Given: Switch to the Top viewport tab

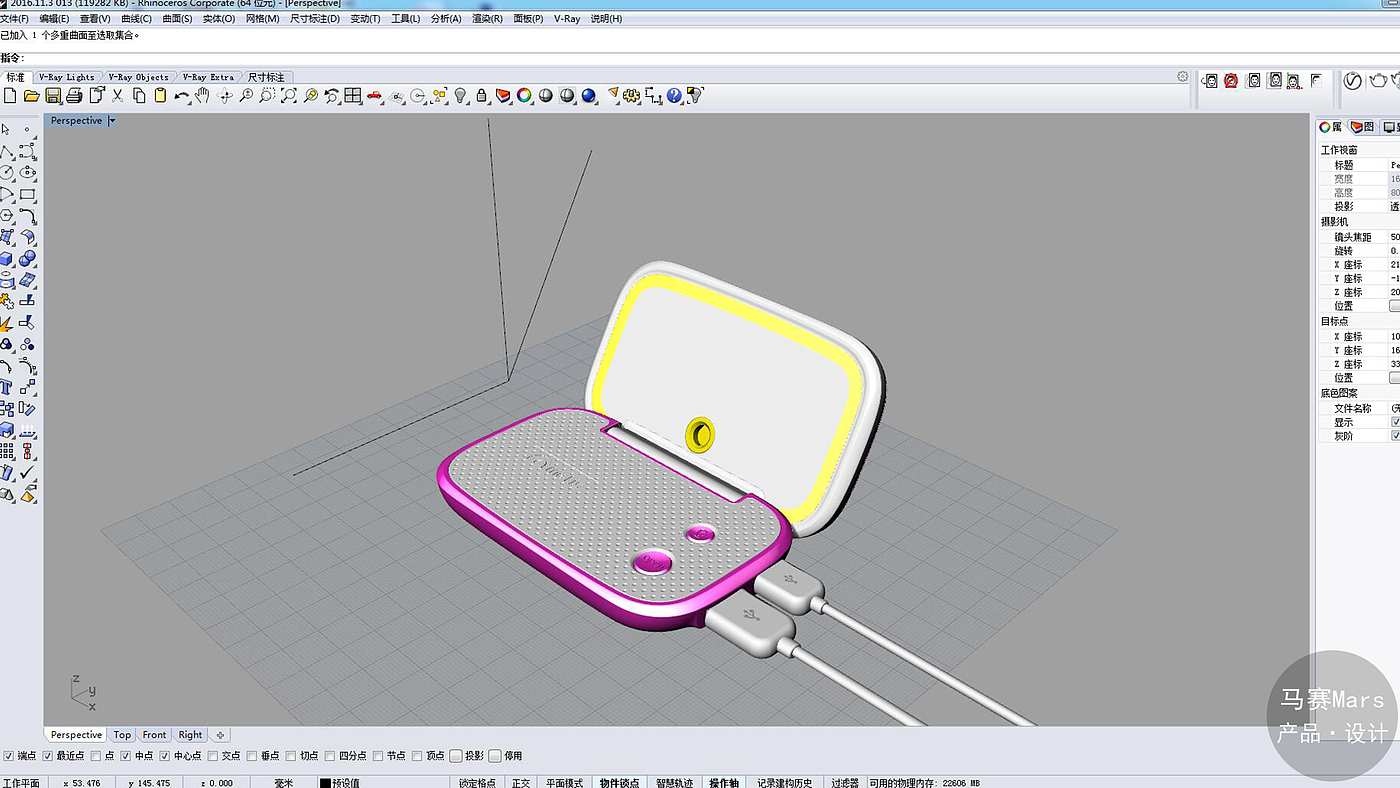Looking at the screenshot, I should click(122, 735).
